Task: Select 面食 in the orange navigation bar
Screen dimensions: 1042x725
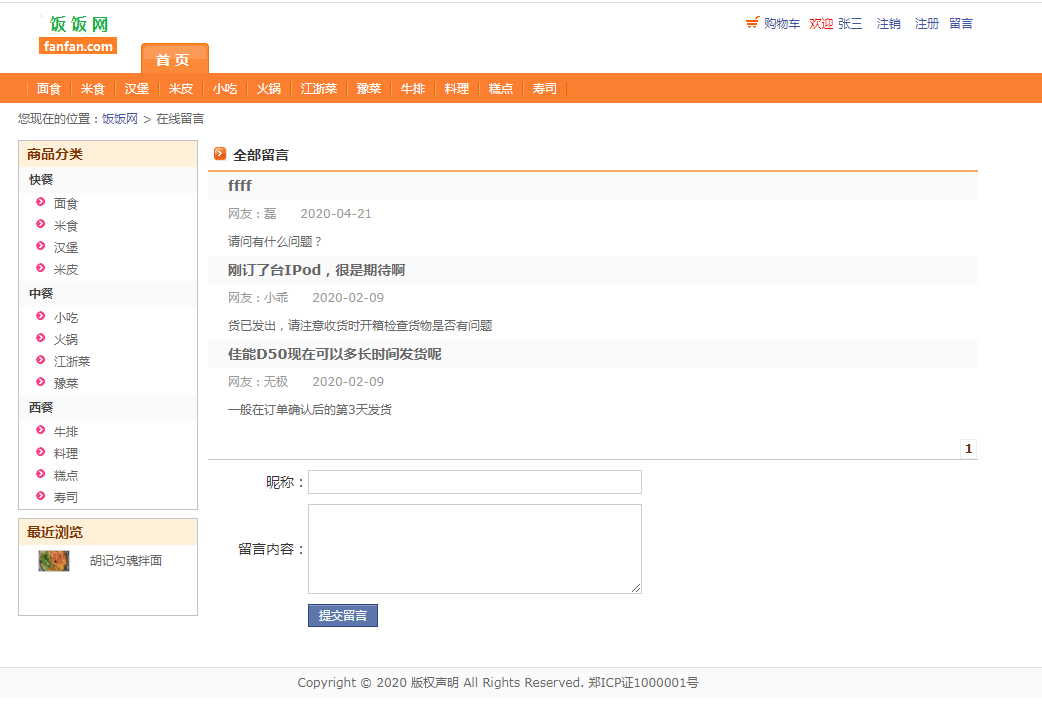Action: (x=49, y=88)
